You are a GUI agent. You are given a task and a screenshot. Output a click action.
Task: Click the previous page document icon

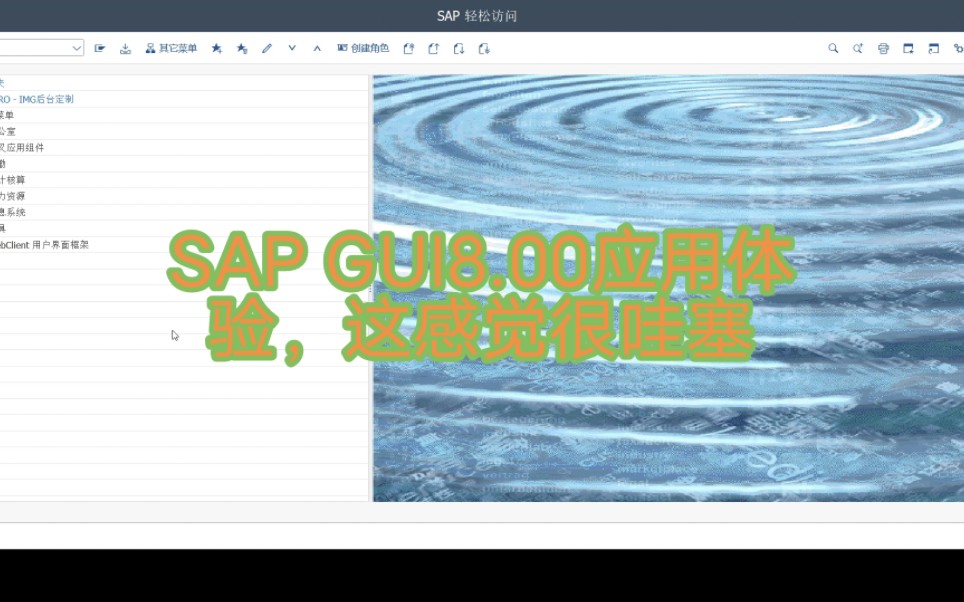coord(433,48)
